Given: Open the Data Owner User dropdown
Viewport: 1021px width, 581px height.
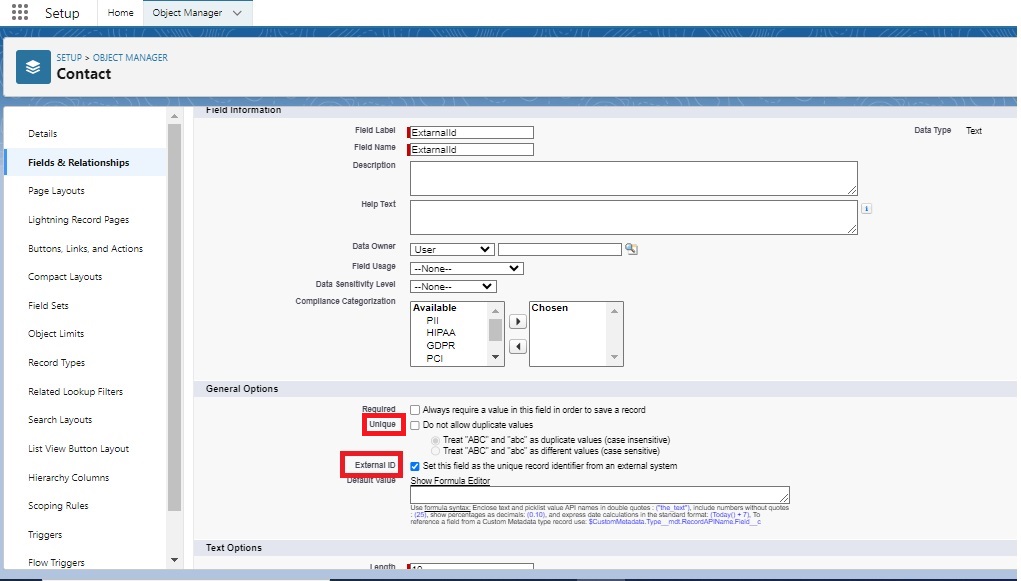Looking at the screenshot, I should pos(452,249).
